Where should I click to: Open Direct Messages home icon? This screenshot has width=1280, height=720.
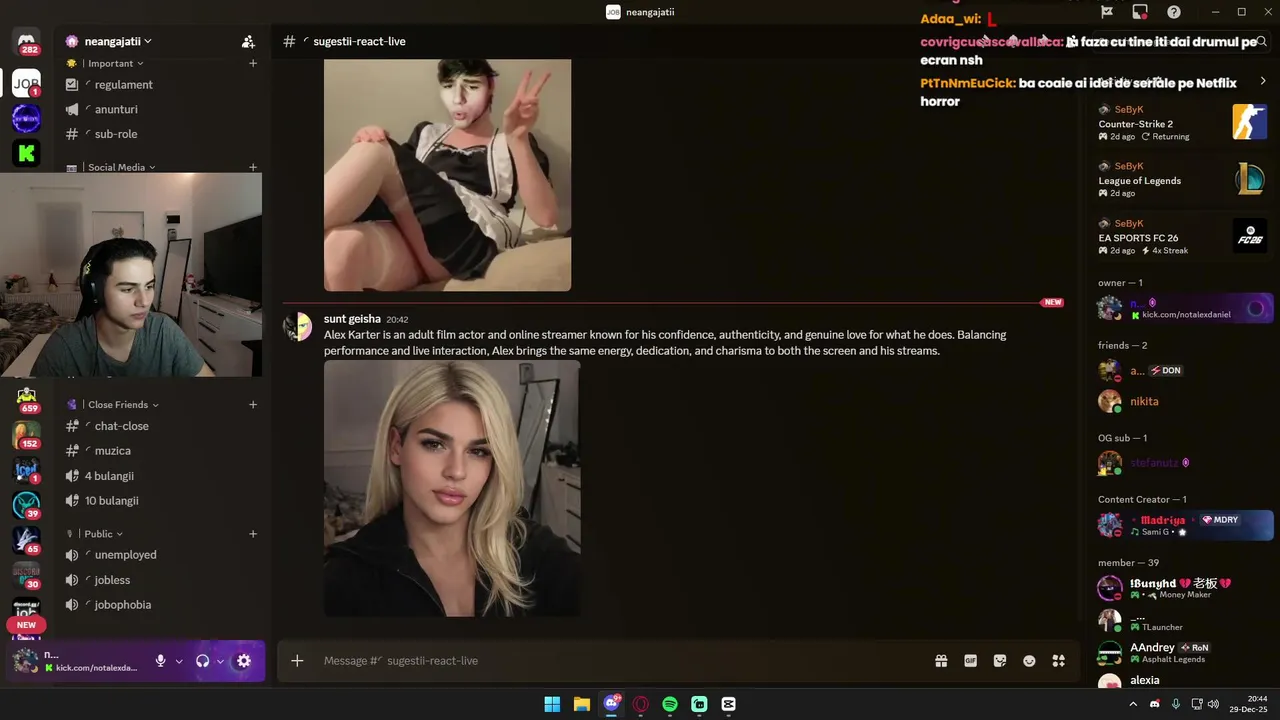pyautogui.click(x=26, y=42)
